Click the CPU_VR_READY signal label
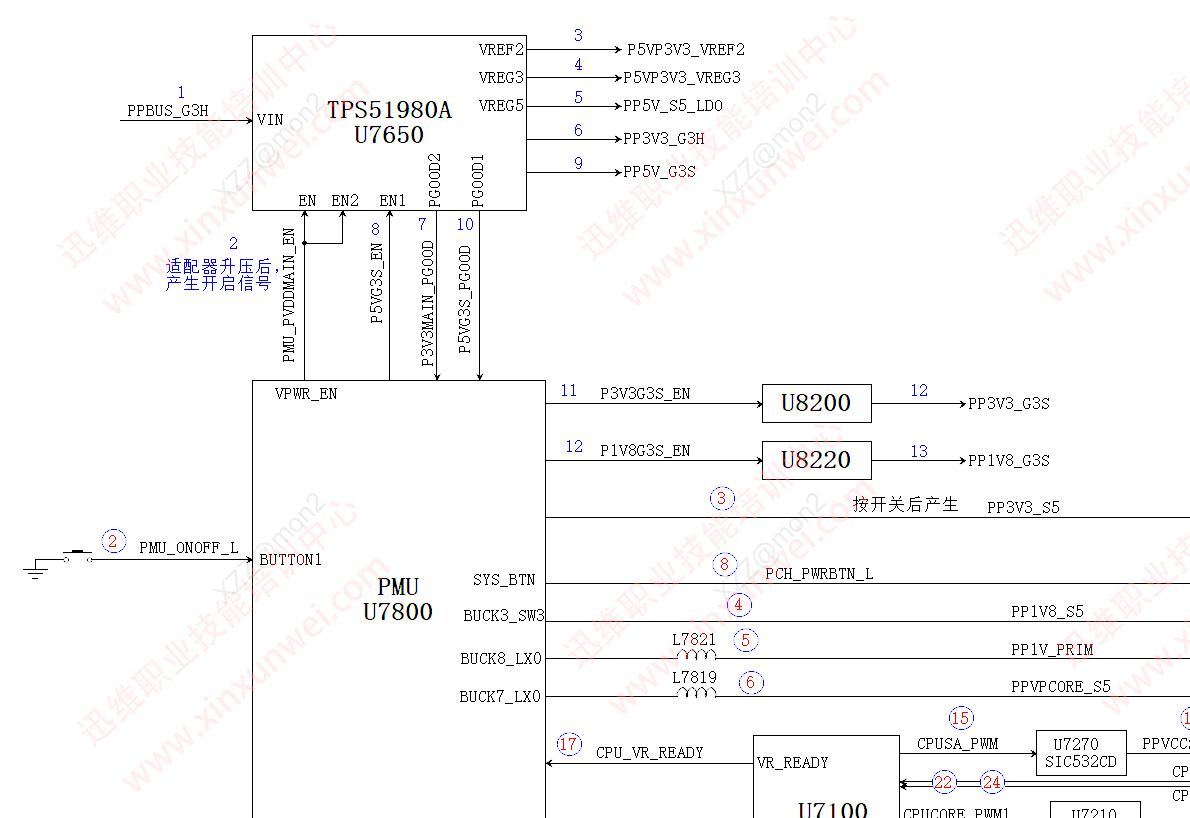1190x818 pixels. point(650,753)
